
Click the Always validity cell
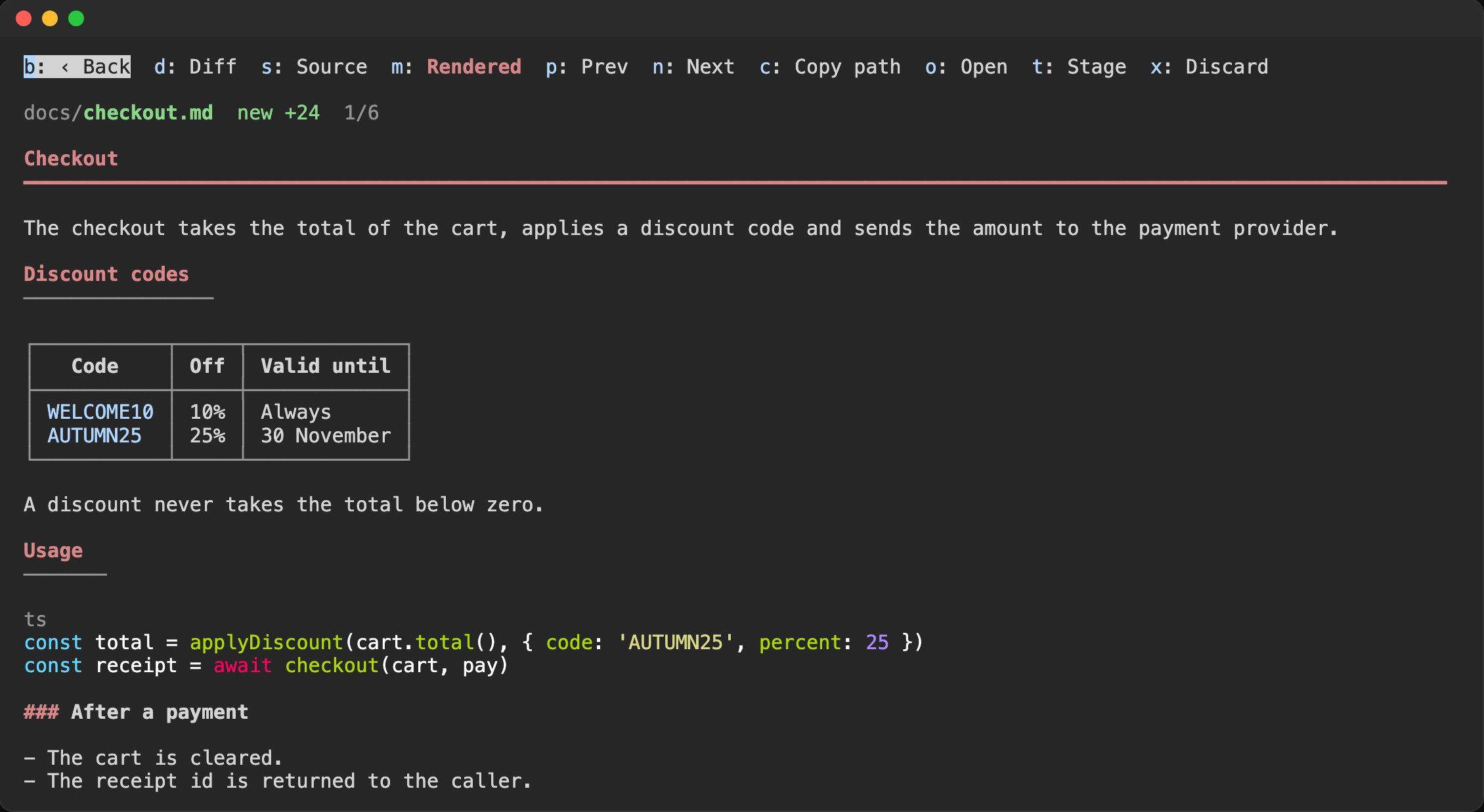click(x=296, y=412)
